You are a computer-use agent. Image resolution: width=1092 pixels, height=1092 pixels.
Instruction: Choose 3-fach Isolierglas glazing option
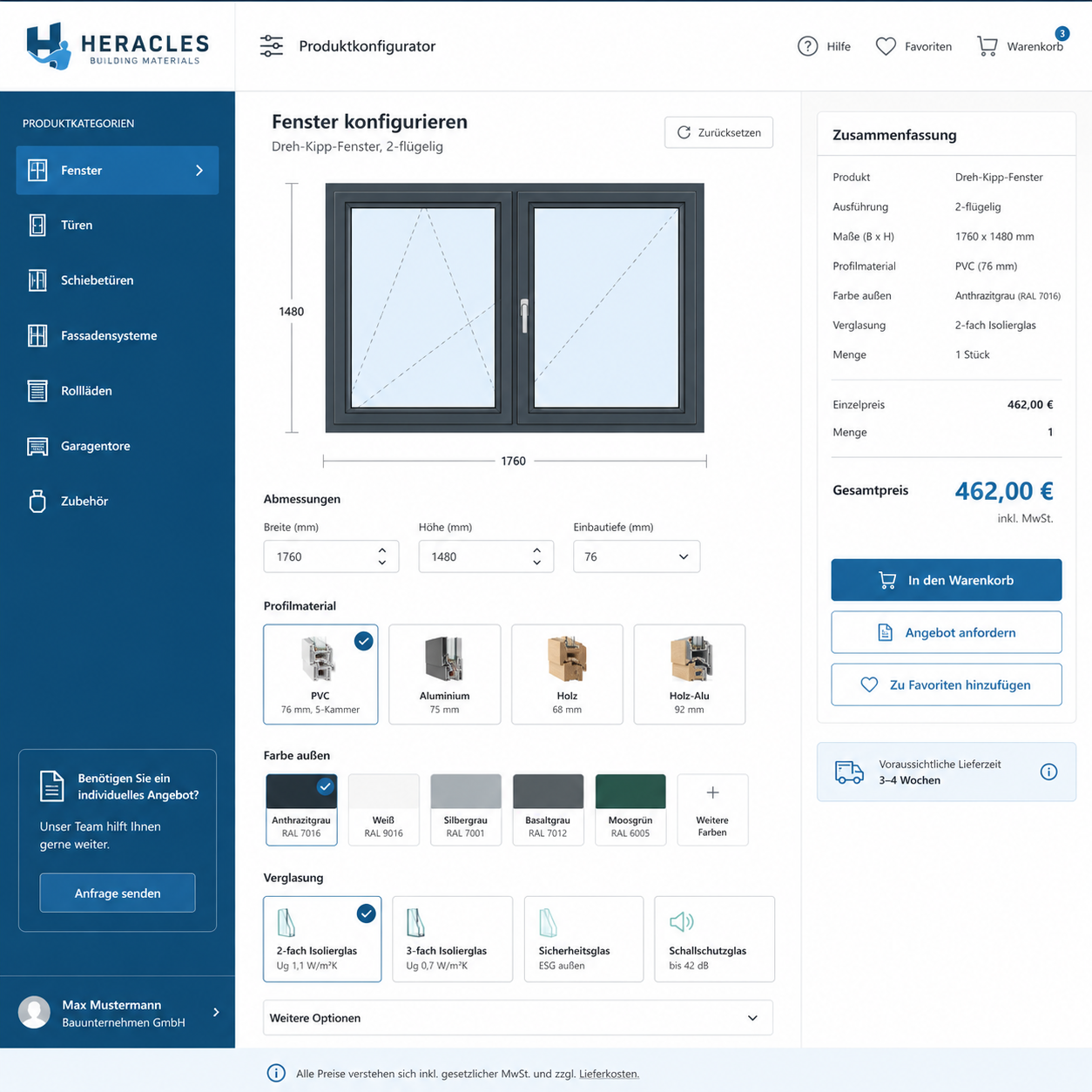pos(453,939)
